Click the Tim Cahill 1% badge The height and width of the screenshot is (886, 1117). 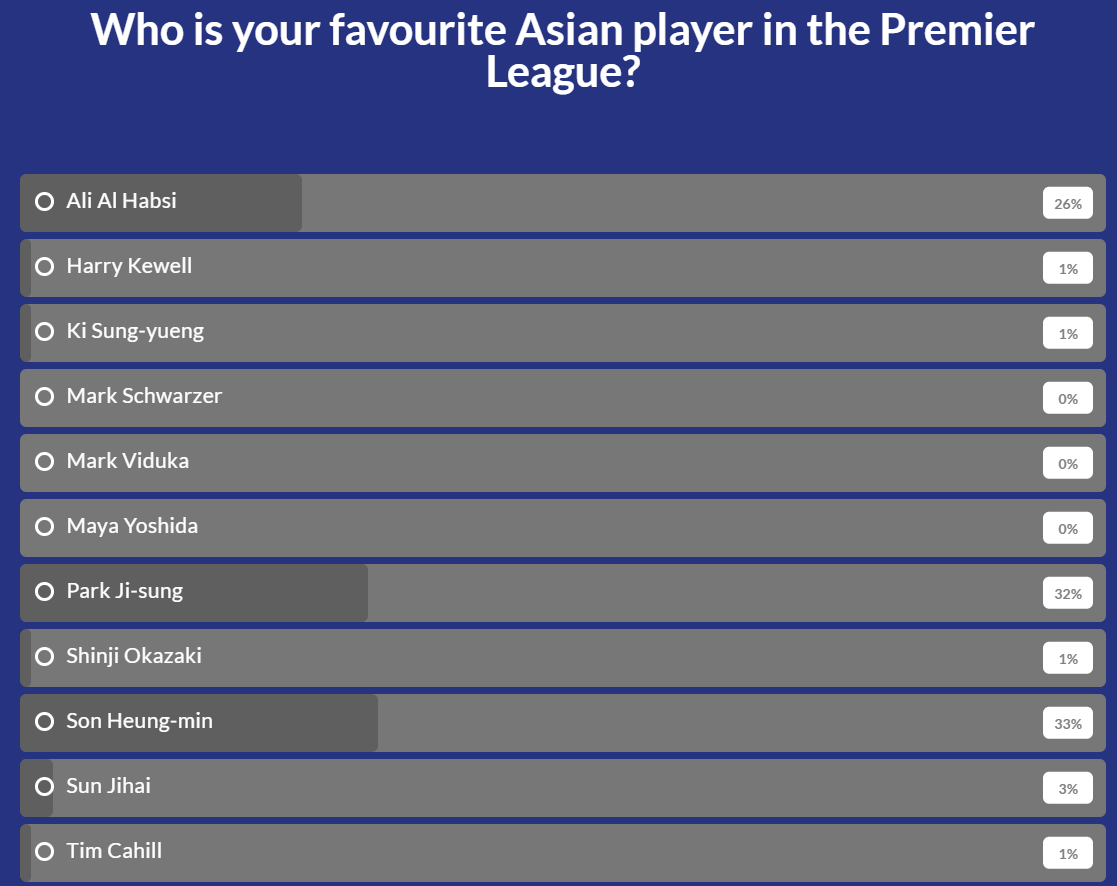(1067, 853)
